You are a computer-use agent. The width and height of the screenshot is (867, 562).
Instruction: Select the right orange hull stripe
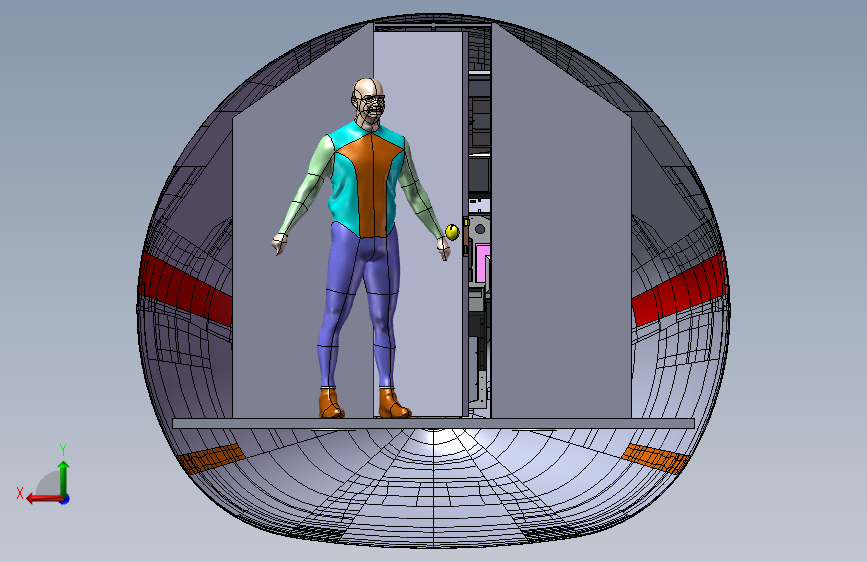click(656, 458)
